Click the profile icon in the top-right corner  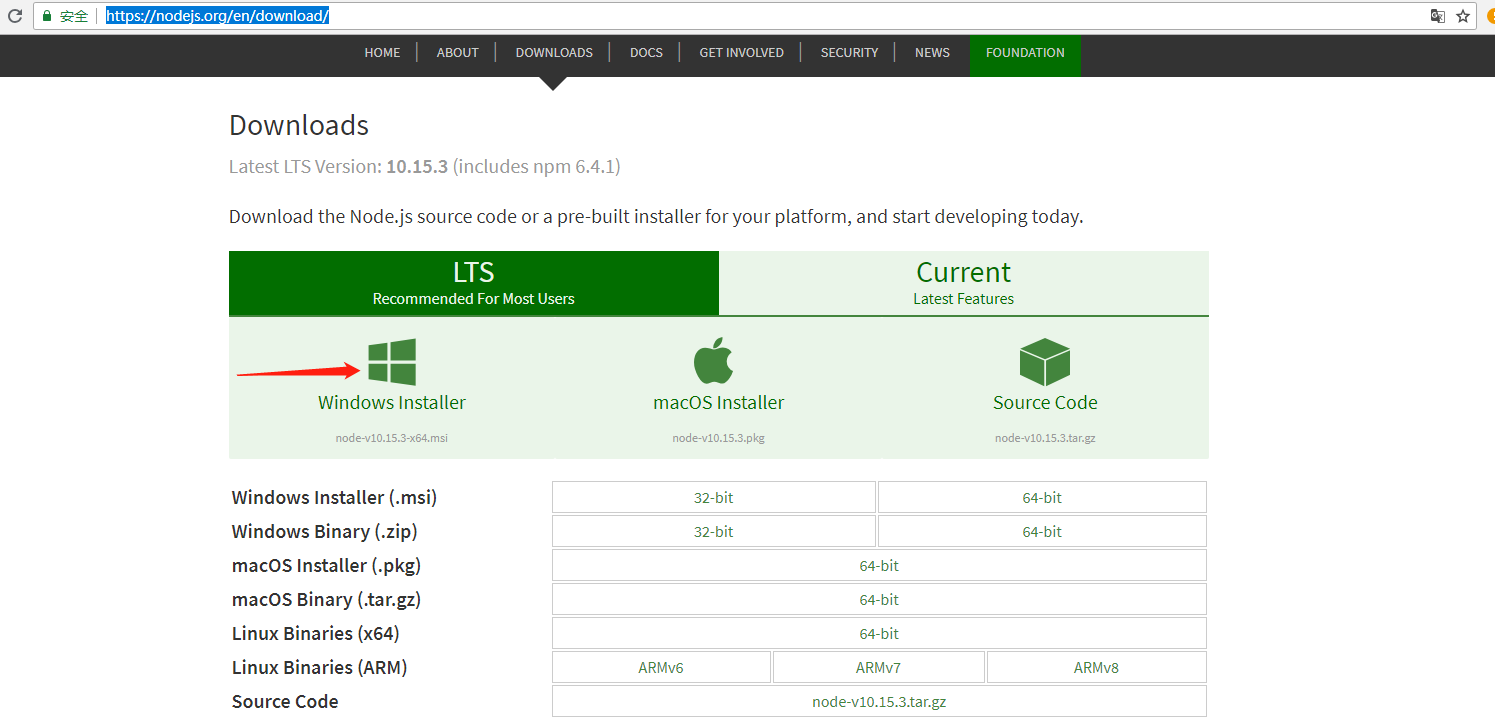pyautogui.click(x=1488, y=15)
